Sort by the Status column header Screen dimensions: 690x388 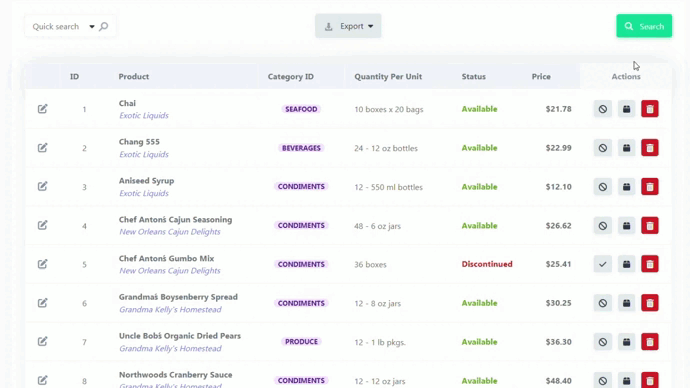[473, 77]
